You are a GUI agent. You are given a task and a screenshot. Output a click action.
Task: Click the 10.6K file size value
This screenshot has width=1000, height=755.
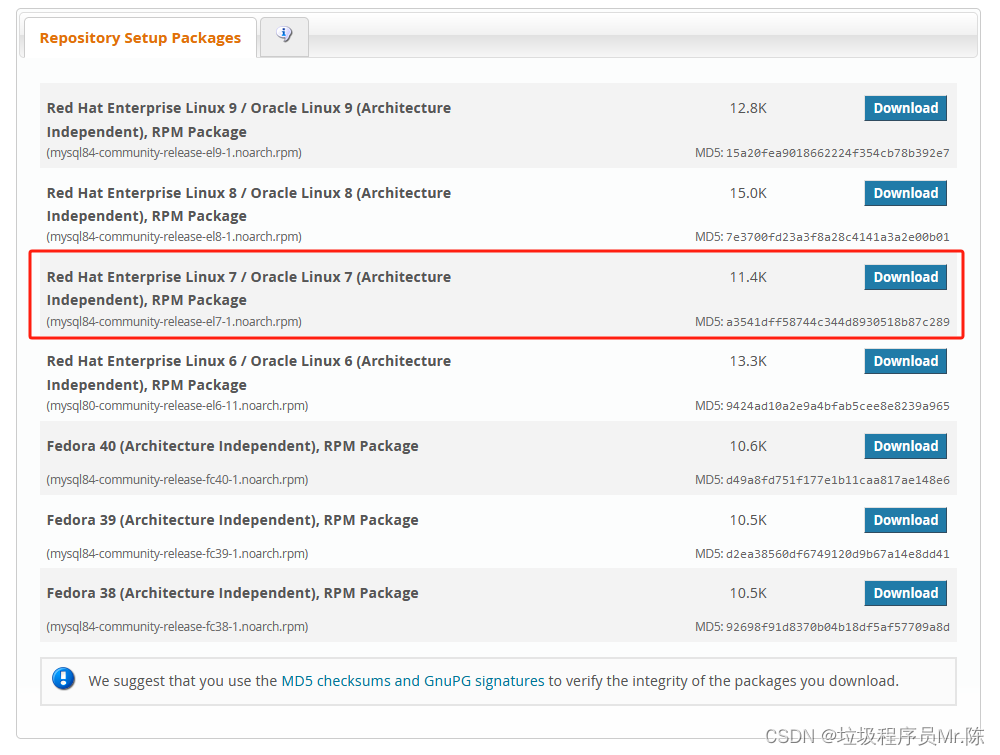(x=748, y=446)
